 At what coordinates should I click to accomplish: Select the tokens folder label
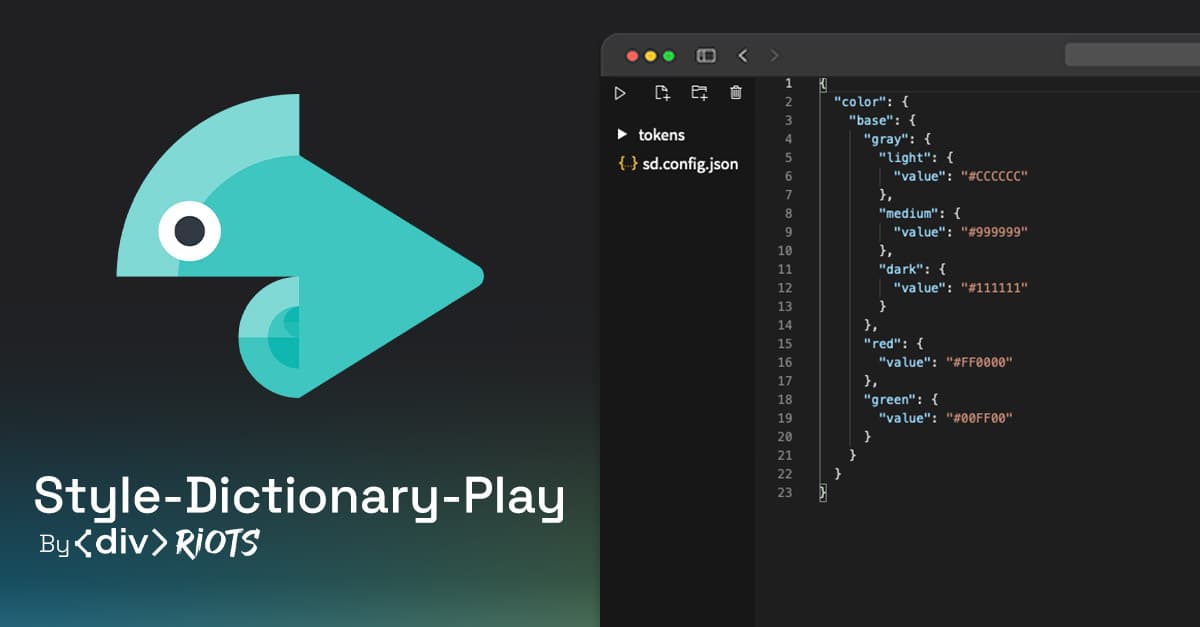tap(661, 134)
